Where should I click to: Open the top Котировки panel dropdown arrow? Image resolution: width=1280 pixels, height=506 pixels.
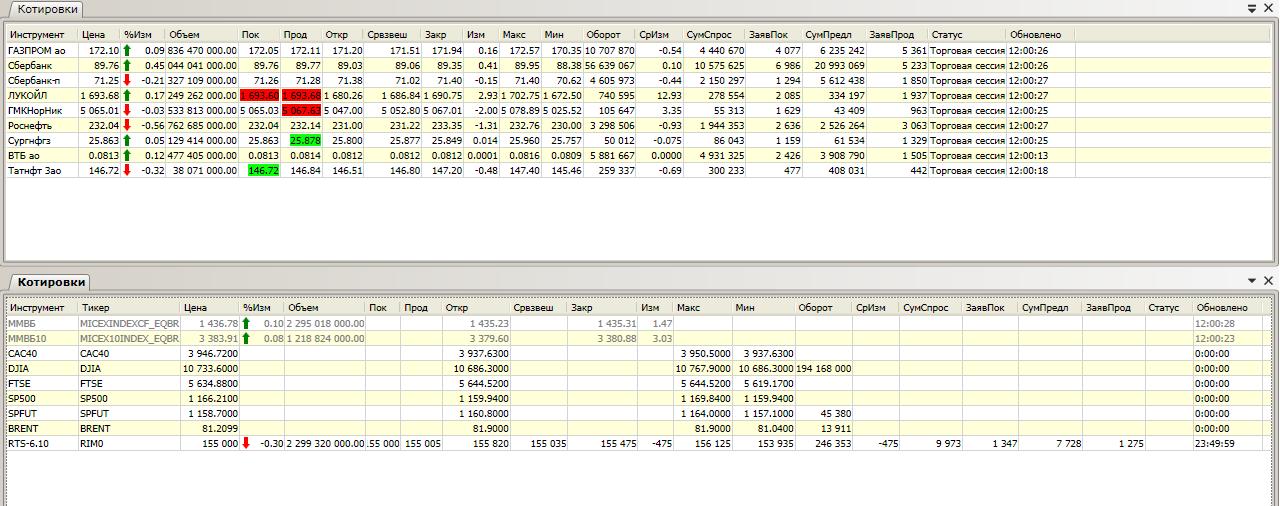point(1252,8)
